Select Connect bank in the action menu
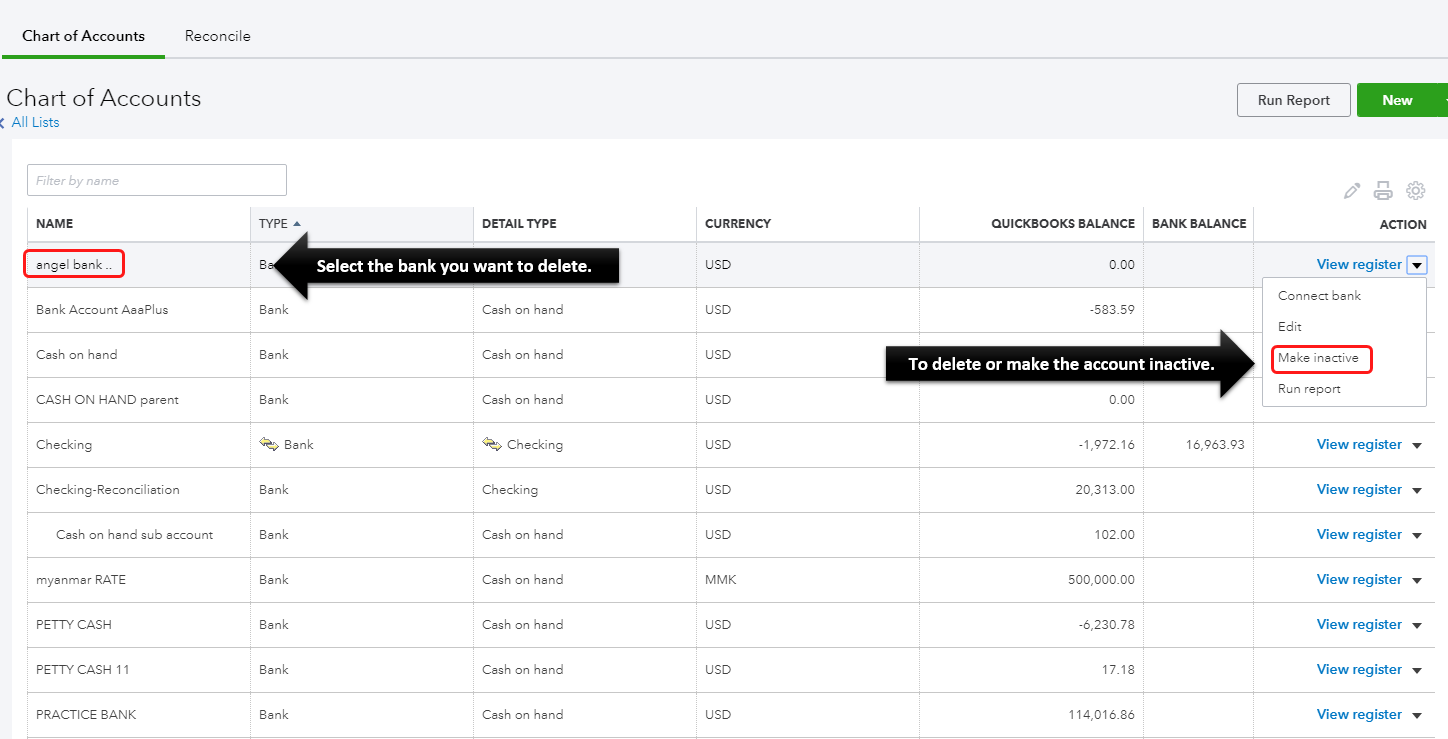This screenshot has width=1448, height=739. coord(1319,296)
